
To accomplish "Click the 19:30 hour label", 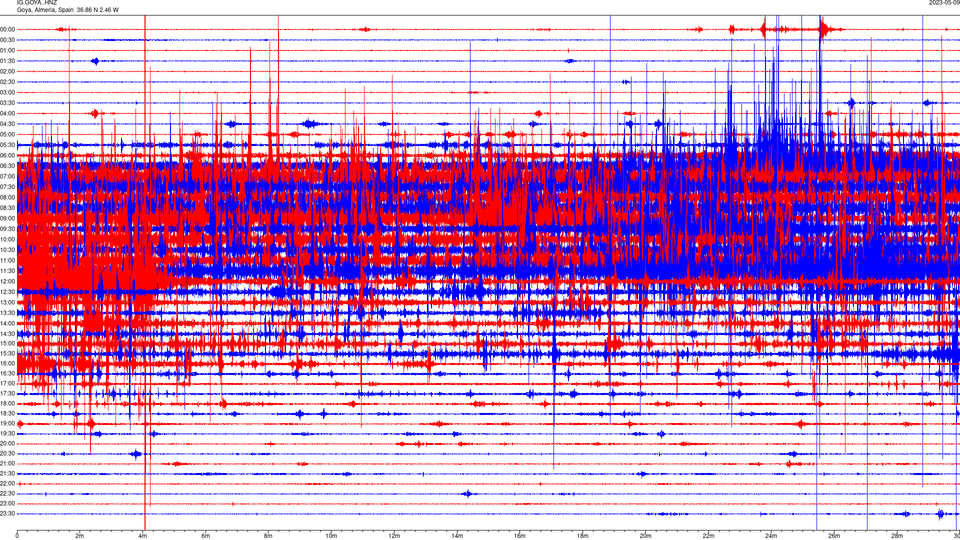I will (x=8, y=433).
